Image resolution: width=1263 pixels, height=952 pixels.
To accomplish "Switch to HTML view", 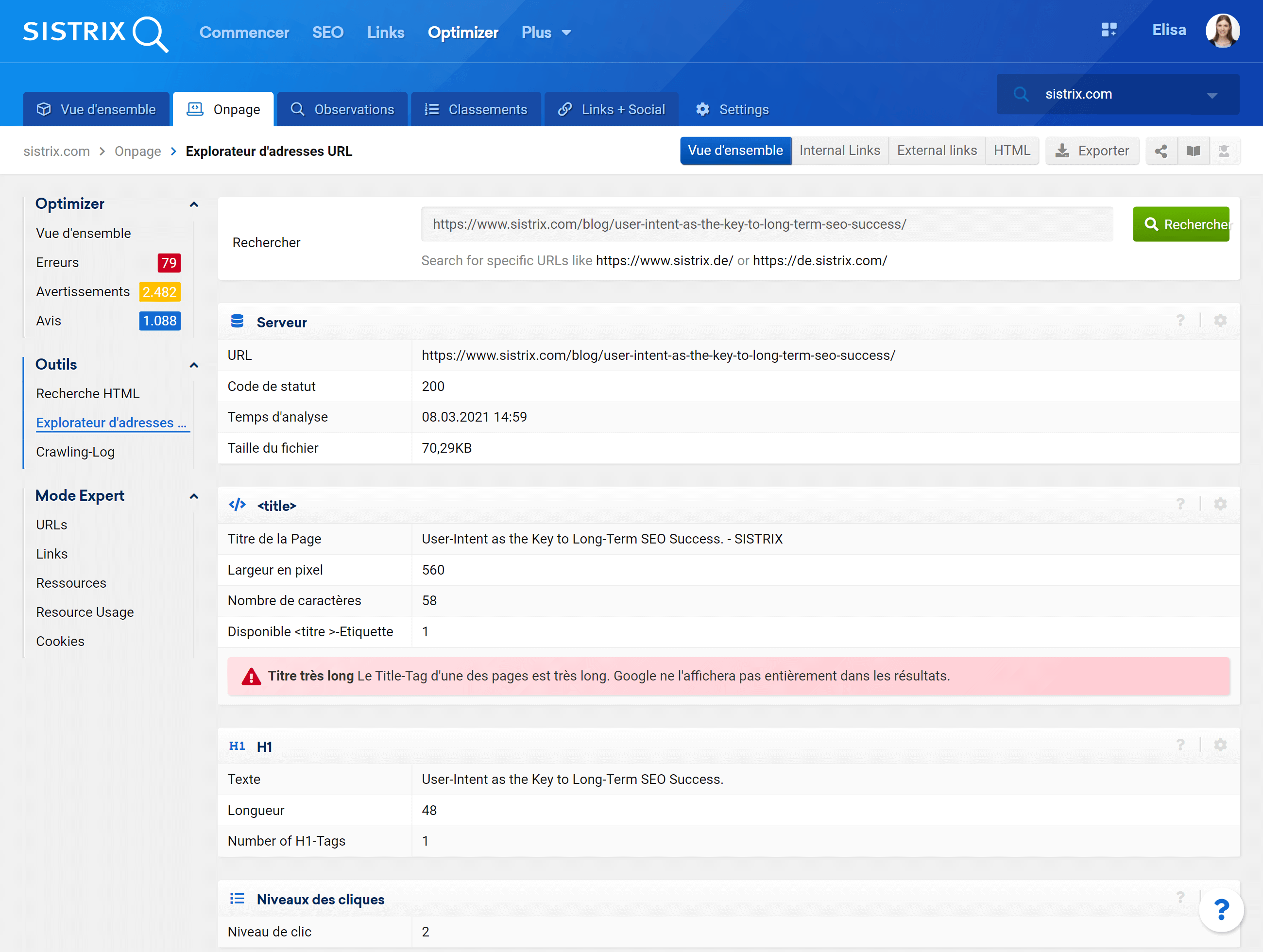I will click(1012, 151).
